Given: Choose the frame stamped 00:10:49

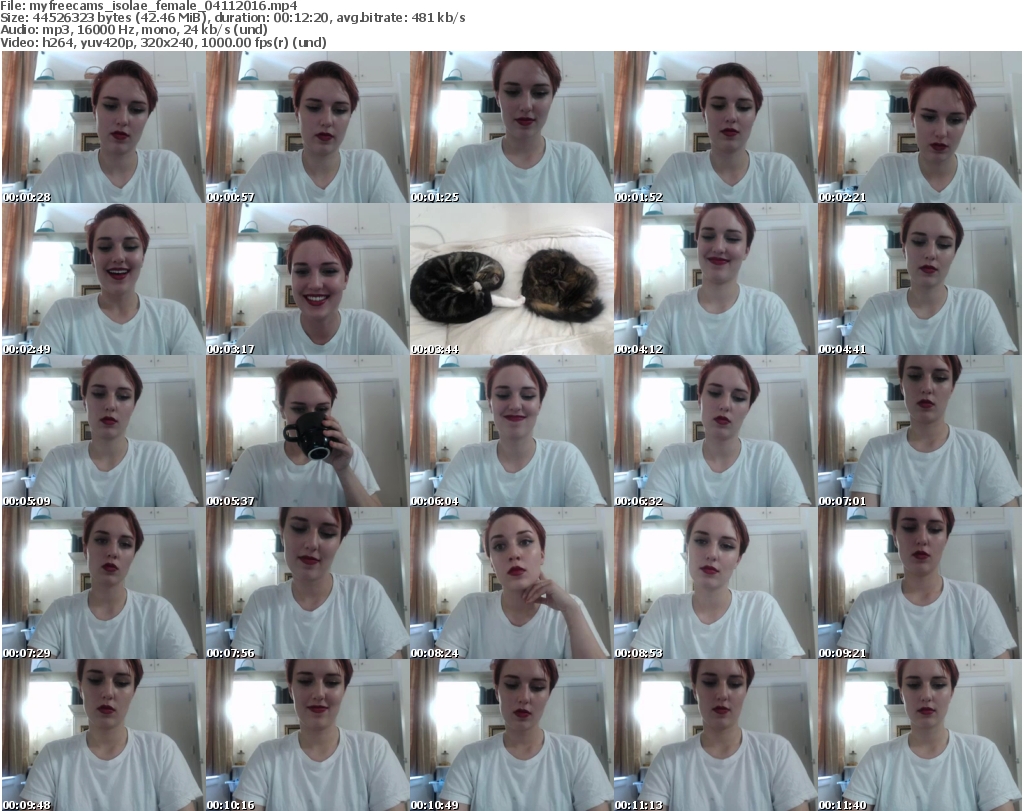Looking at the screenshot, I should 511,735.
